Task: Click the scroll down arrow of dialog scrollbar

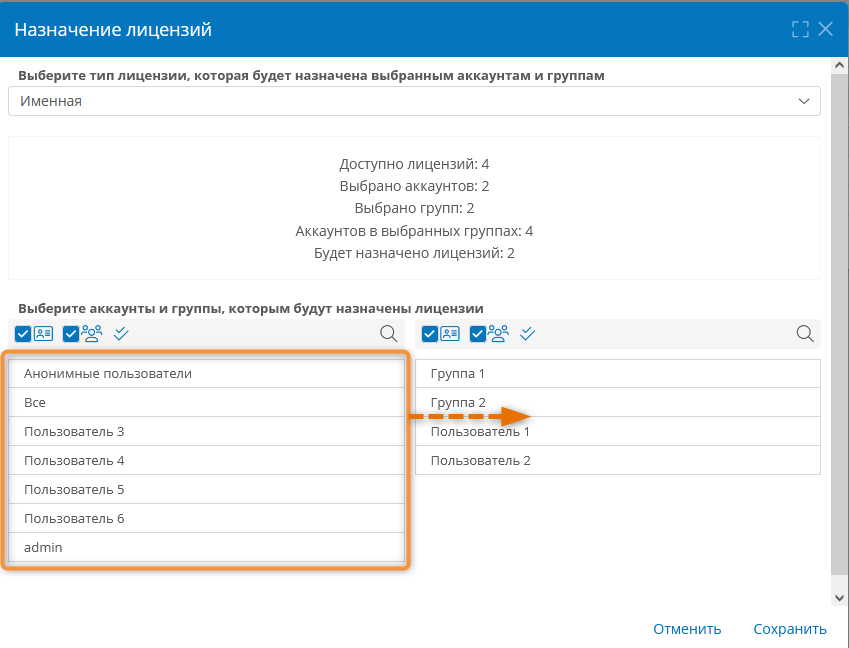Action: pos(839,598)
